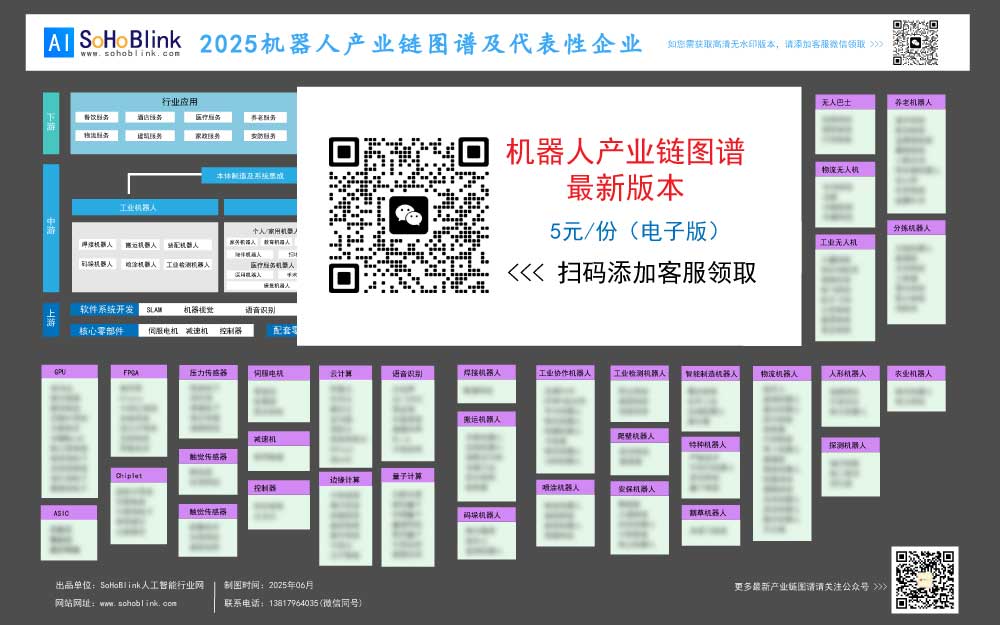The width and height of the screenshot is (1000, 625).
Task: Click the 医疗服务 box
Action: pos(208,117)
